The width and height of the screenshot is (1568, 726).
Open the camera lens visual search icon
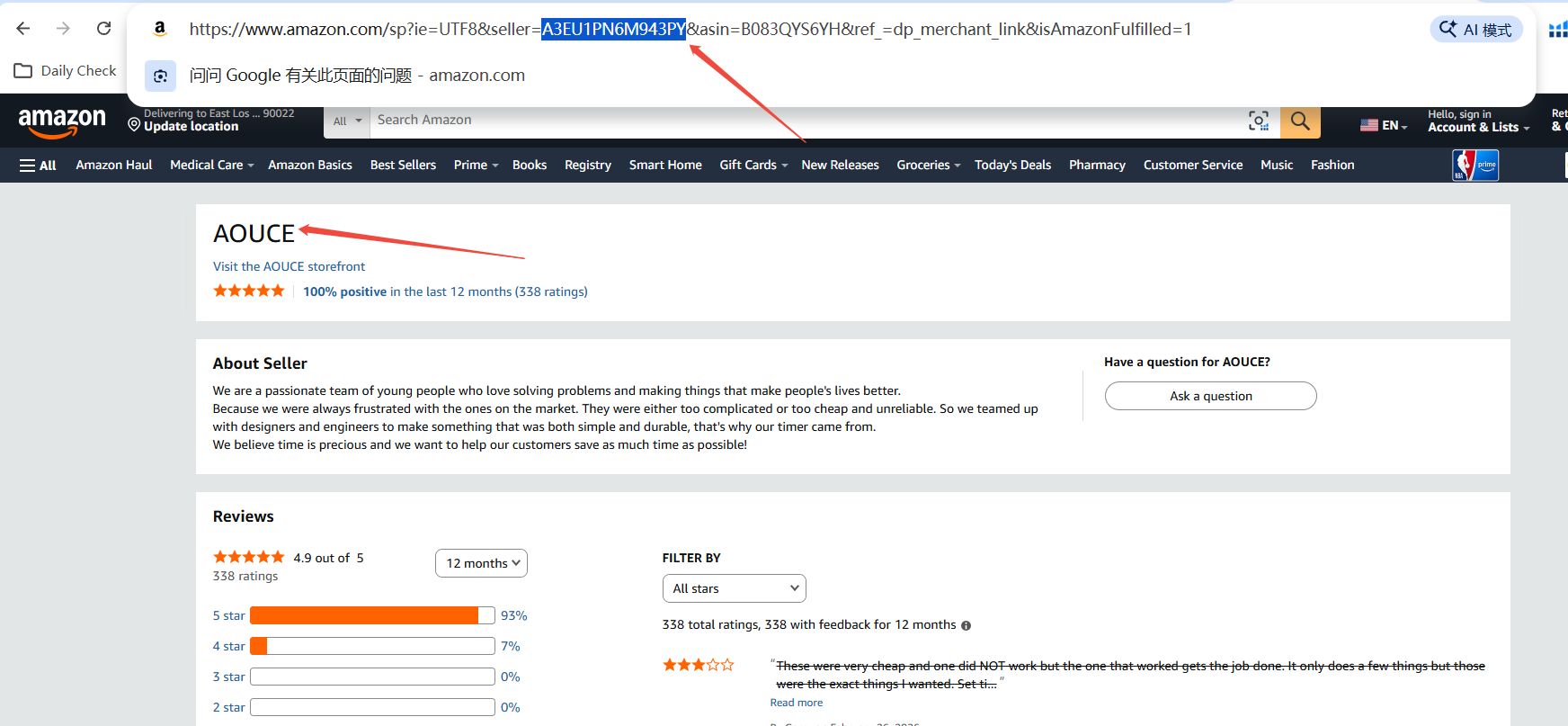click(1258, 121)
